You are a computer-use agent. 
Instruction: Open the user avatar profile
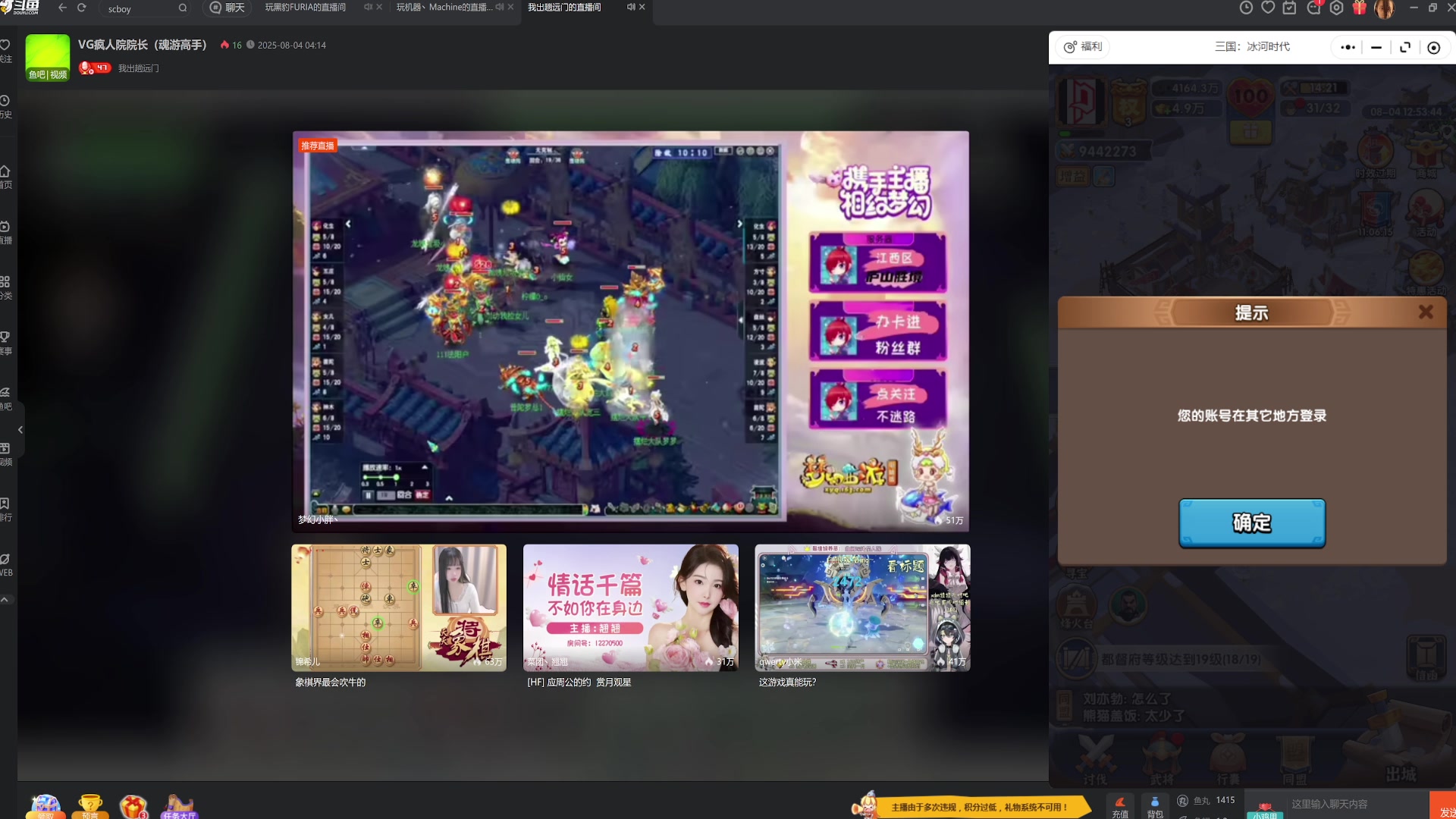1385,8
